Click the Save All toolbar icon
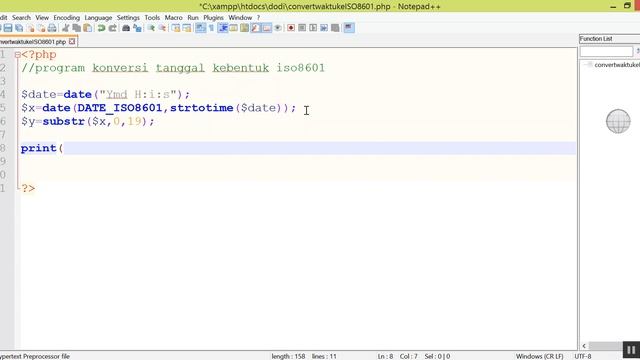 click(x=19, y=28)
